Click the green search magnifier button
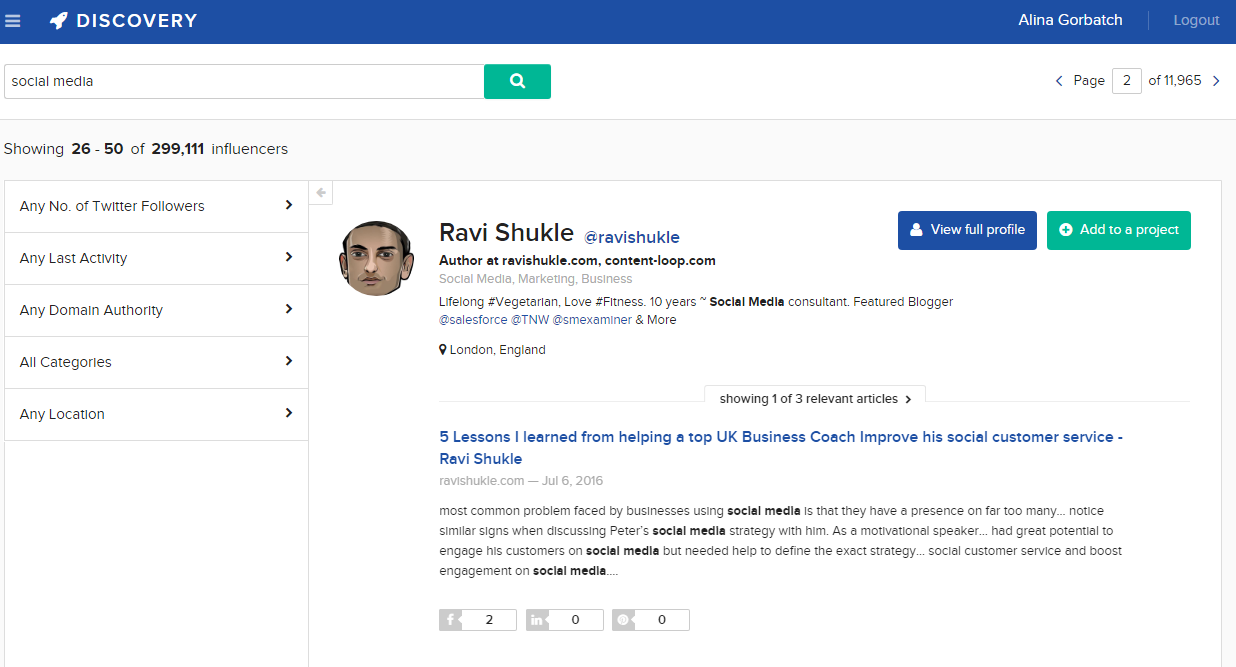The image size is (1236, 667). click(x=517, y=82)
